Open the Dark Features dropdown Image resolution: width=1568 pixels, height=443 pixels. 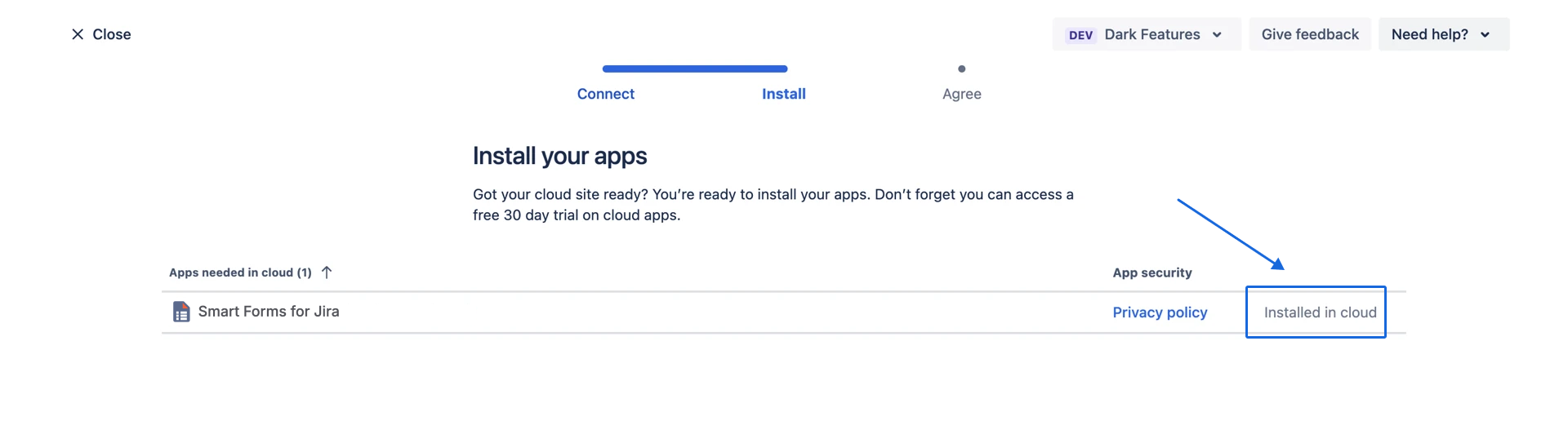pyautogui.click(x=1151, y=34)
